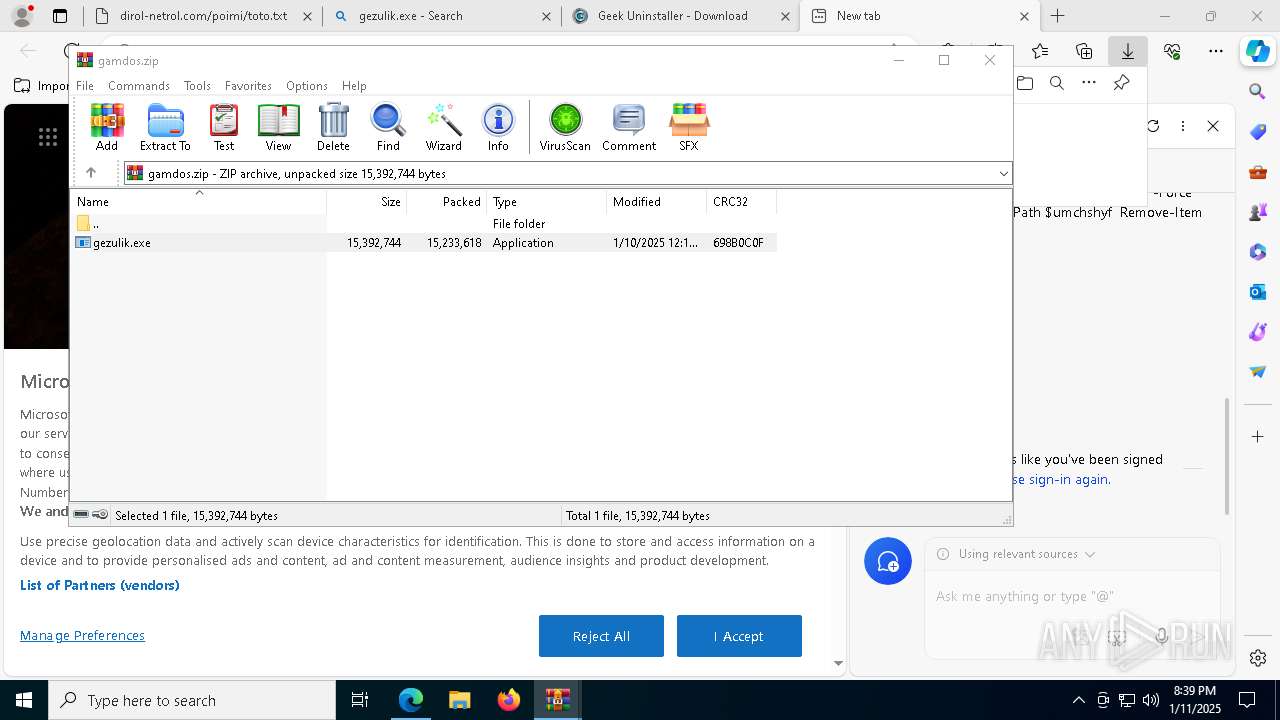Open the Windows Start menu
Screen dimensions: 1280x720
pyautogui.click(x=23, y=700)
